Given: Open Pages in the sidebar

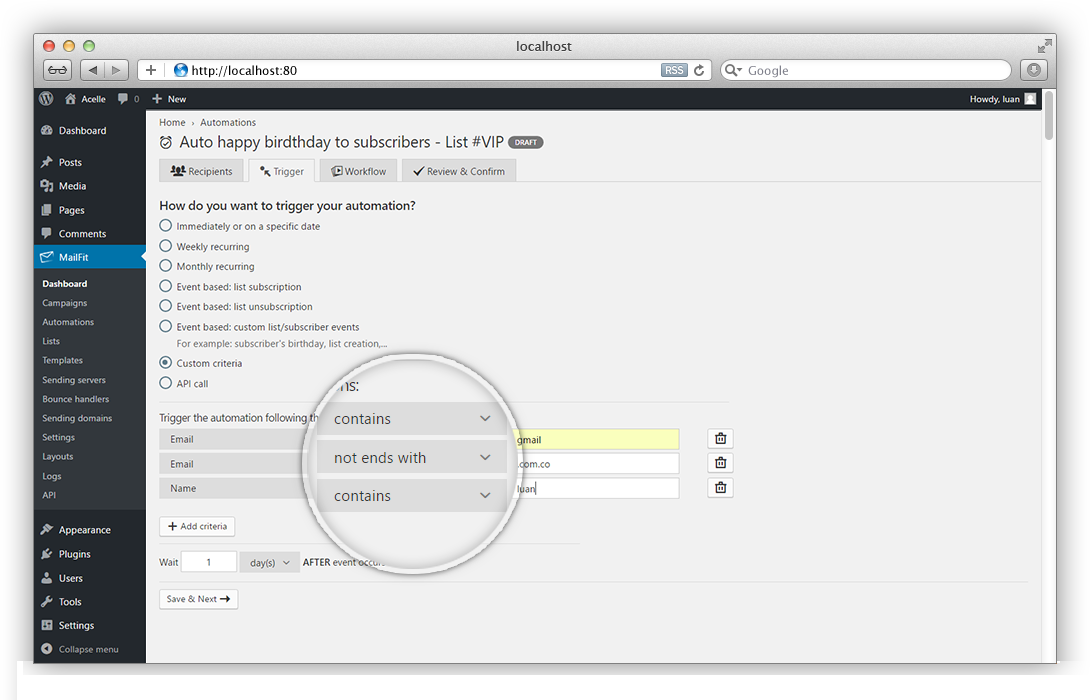Looking at the screenshot, I should 72,210.
